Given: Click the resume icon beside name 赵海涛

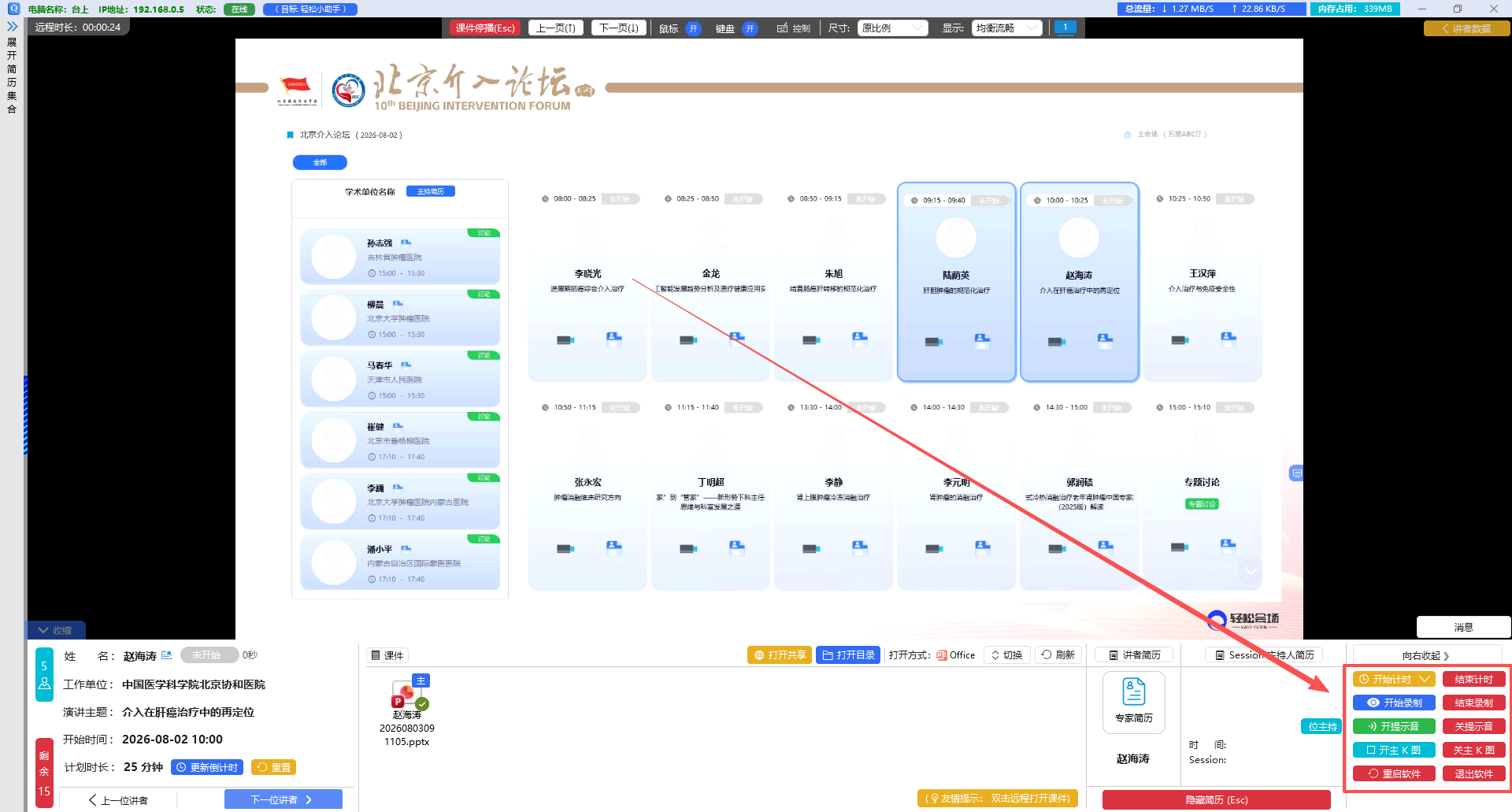Looking at the screenshot, I should pyautogui.click(x=166, y=655).
